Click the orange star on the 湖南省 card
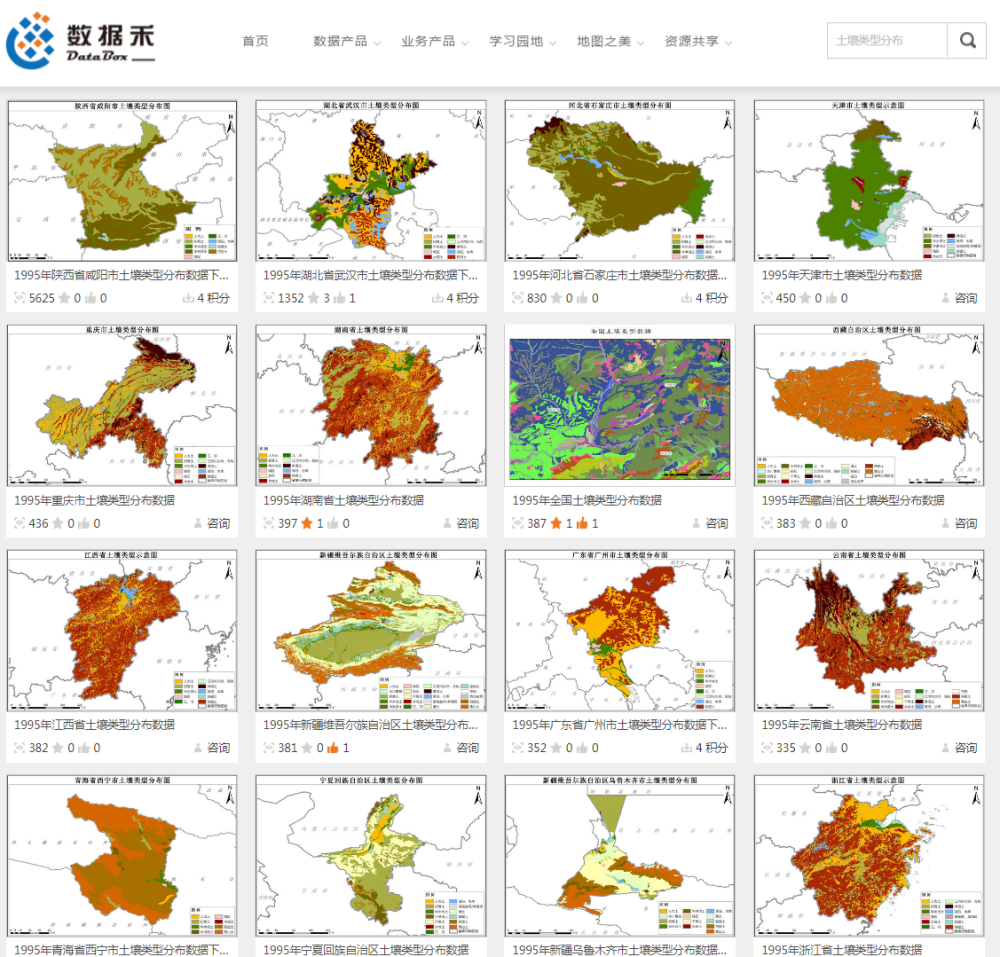This screenshot has width=1000, height=957. coord(307,523)
